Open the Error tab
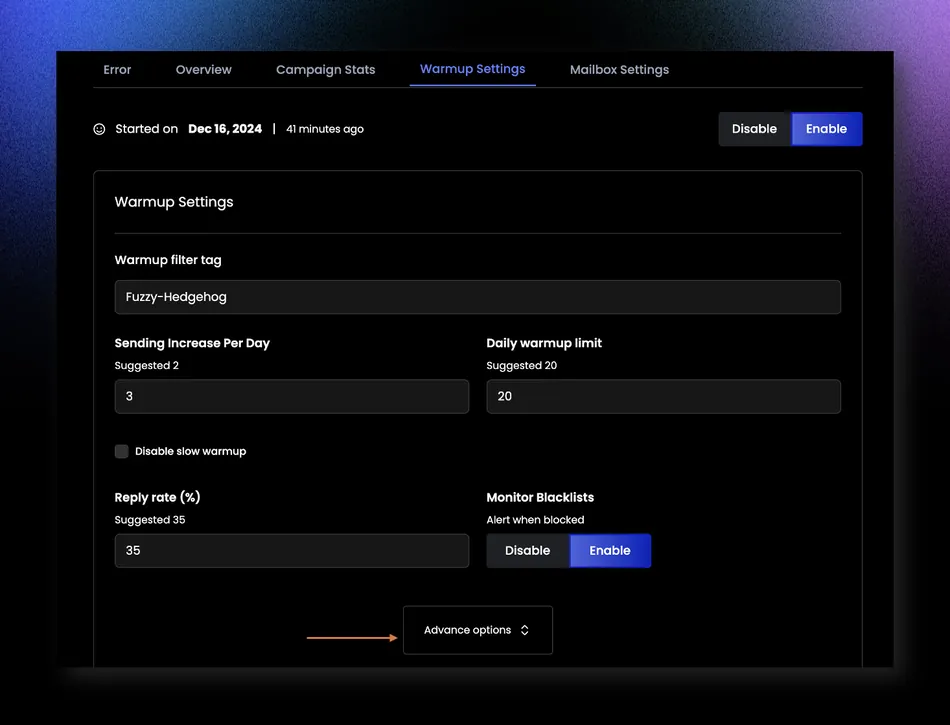950x725 pixels. click(117, 70)
